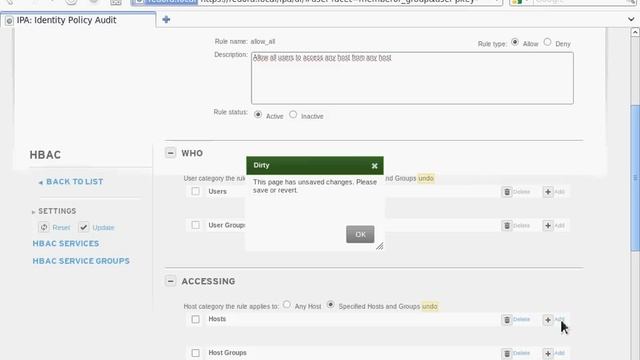Viewport: 640px width, 360px height.
Task: Select the IPA: Identity Policy Audit tab
Action: click(x=78, y=20)
